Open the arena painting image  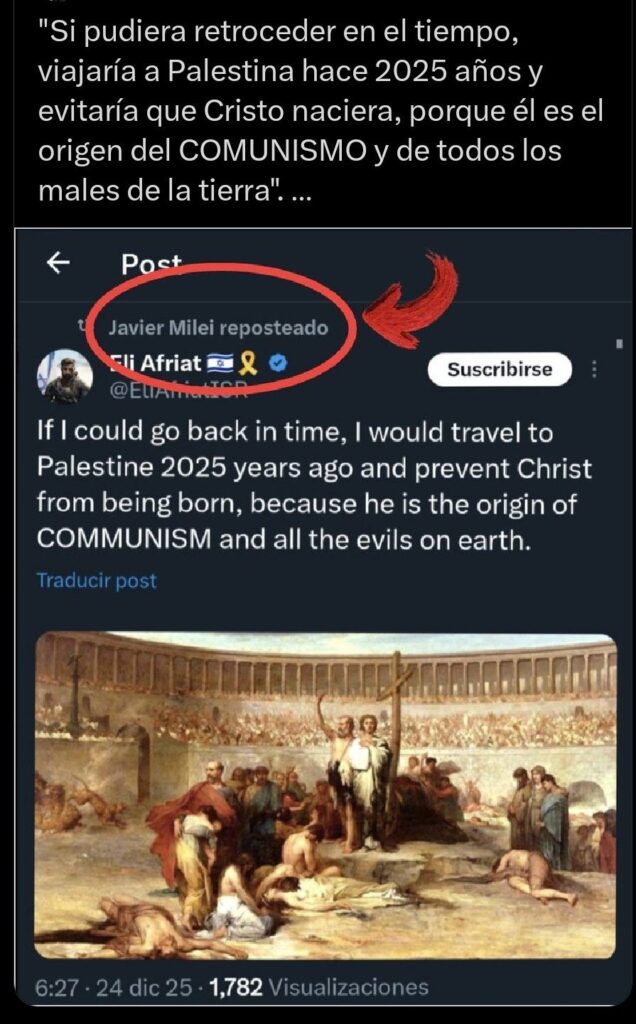(326, 795)
